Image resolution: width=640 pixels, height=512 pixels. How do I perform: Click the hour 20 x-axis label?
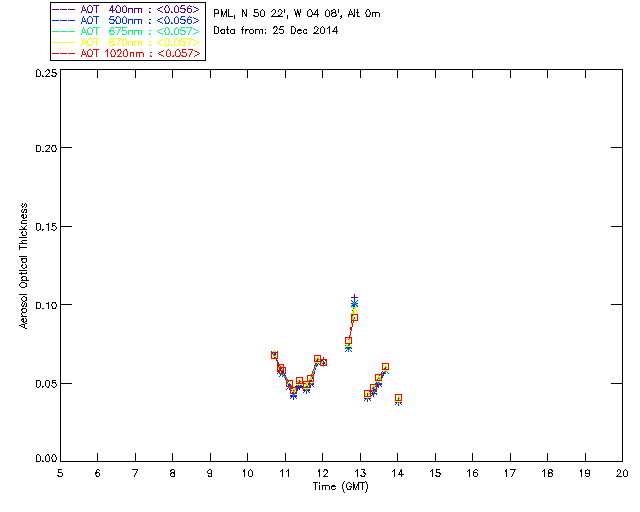coord(622,473)
